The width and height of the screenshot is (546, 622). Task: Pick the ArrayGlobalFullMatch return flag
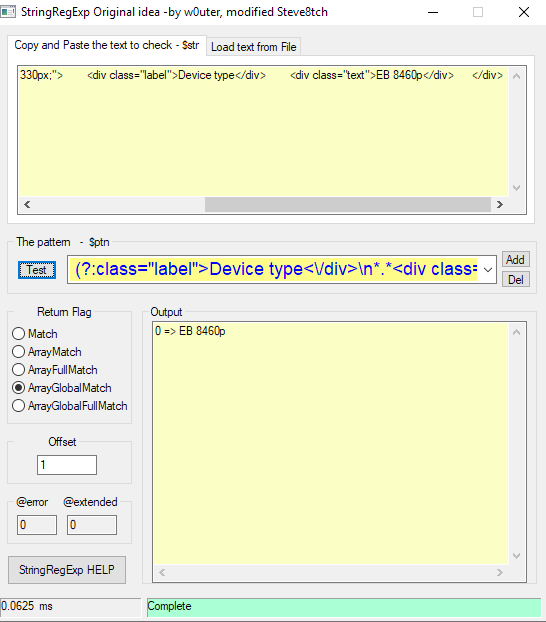click(70, 406)
